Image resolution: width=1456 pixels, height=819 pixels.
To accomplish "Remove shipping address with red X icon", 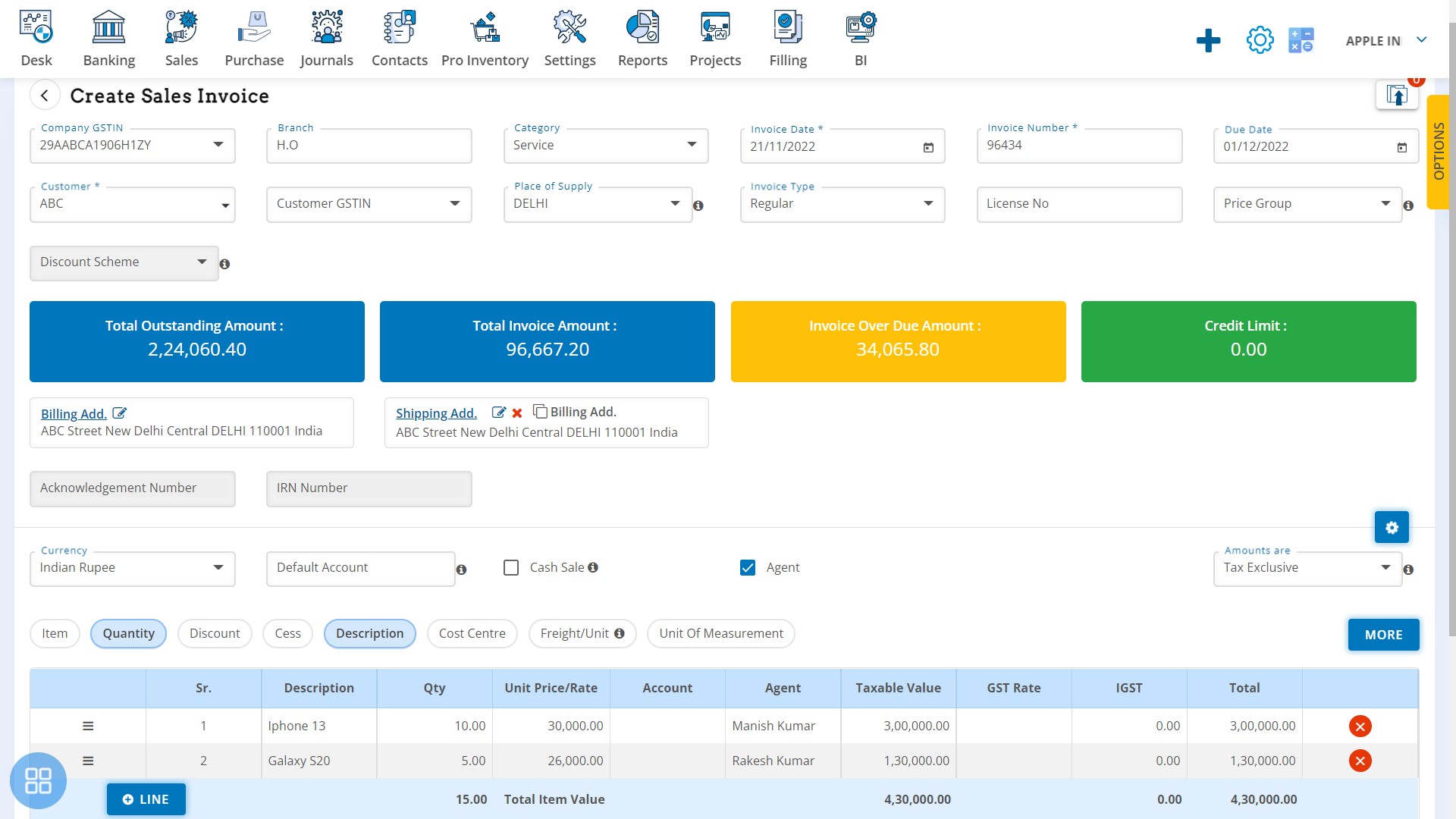I will tap(517, 413).
